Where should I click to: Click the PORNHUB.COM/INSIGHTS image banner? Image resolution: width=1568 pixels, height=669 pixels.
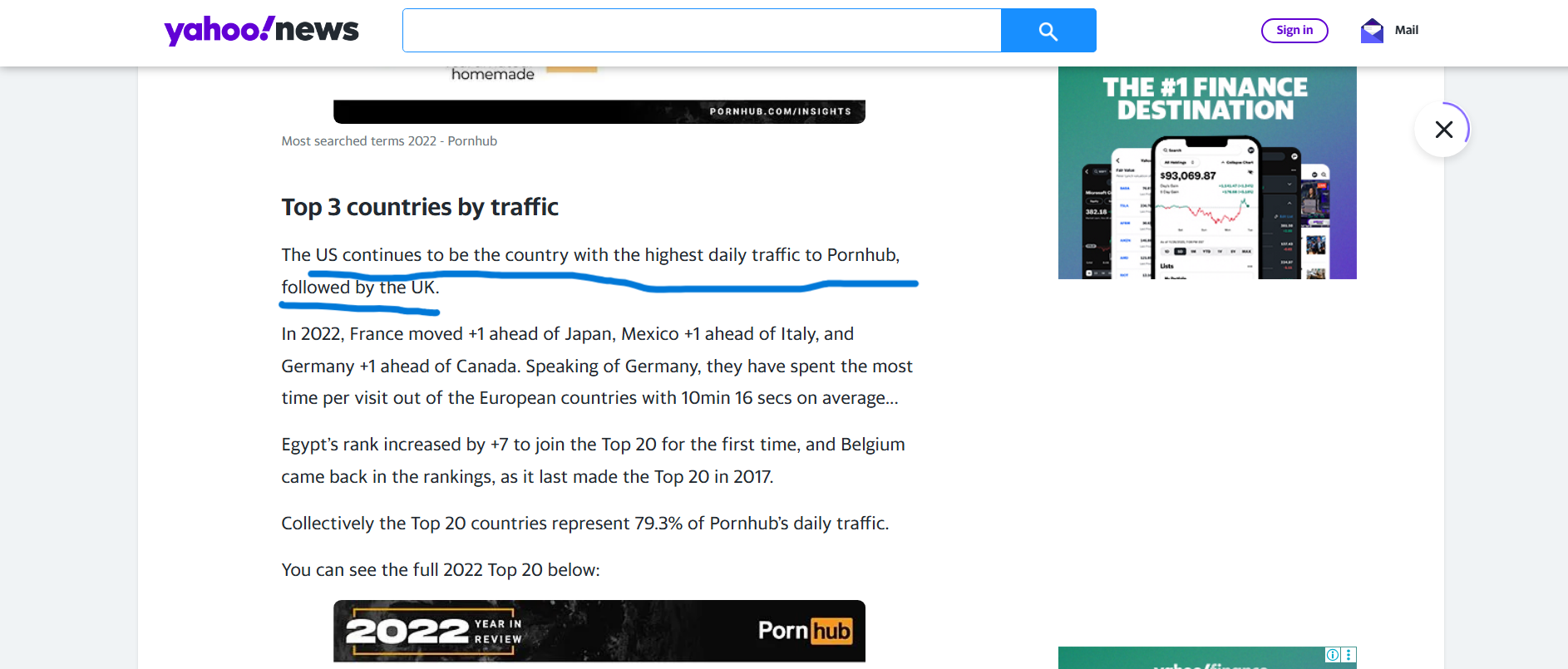[599, 111]
